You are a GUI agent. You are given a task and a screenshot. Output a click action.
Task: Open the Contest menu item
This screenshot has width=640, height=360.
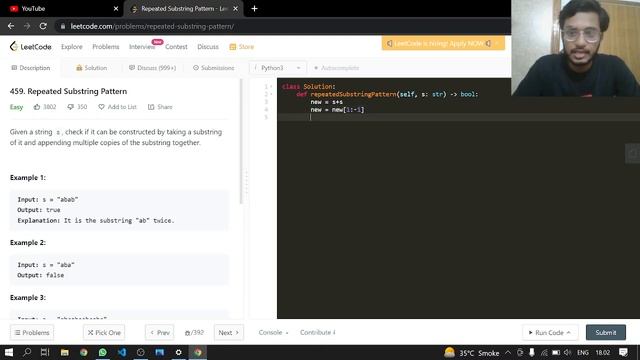(x=176, y=47)
